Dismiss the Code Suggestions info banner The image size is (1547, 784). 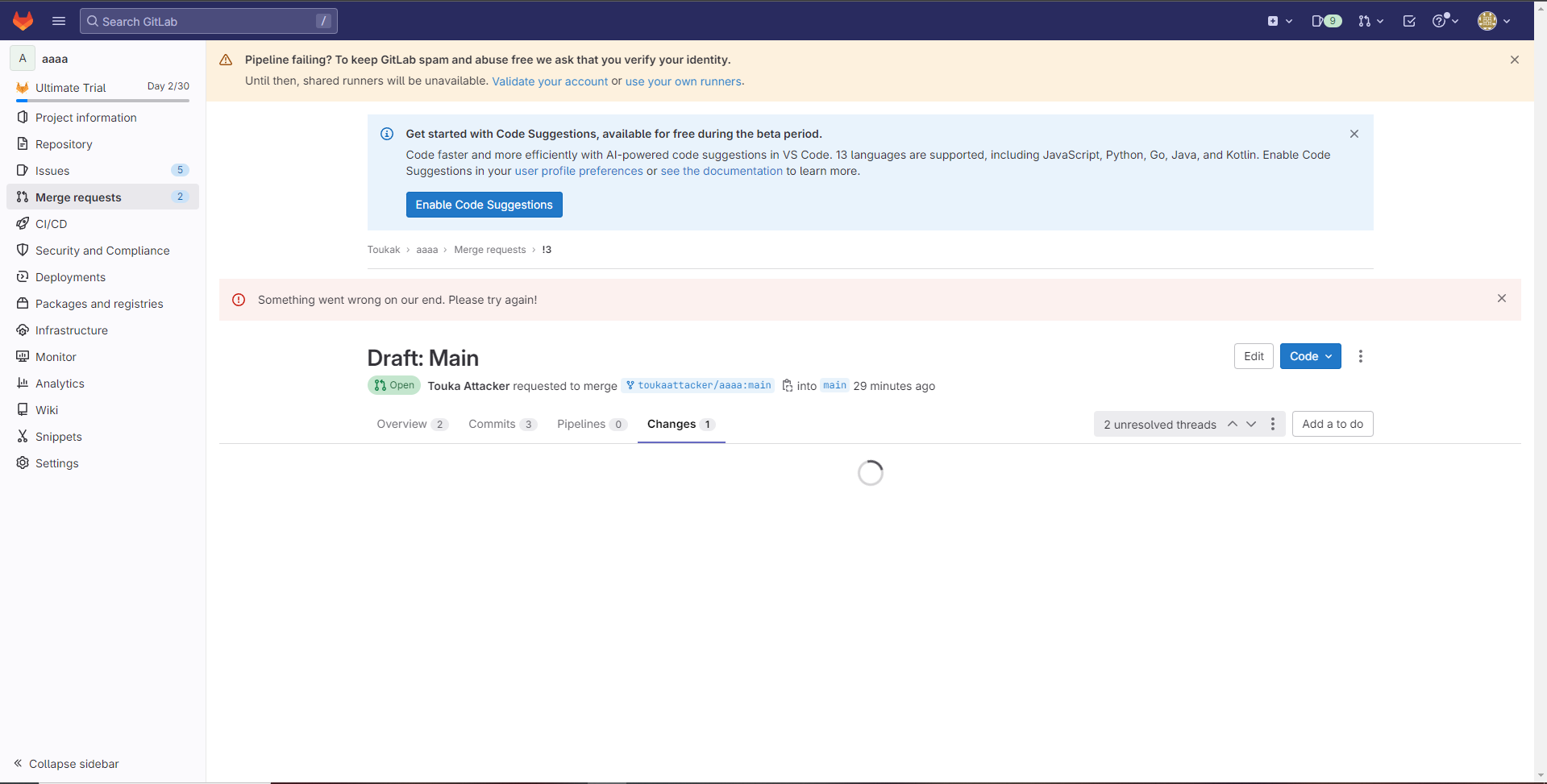1354,134
